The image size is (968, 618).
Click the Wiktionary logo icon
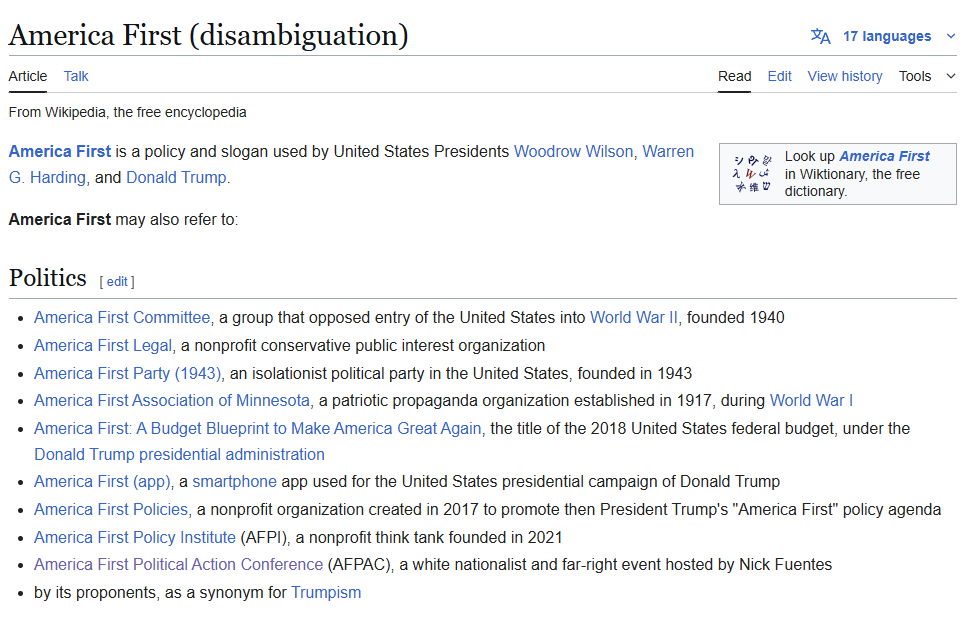tap(752, 173)
